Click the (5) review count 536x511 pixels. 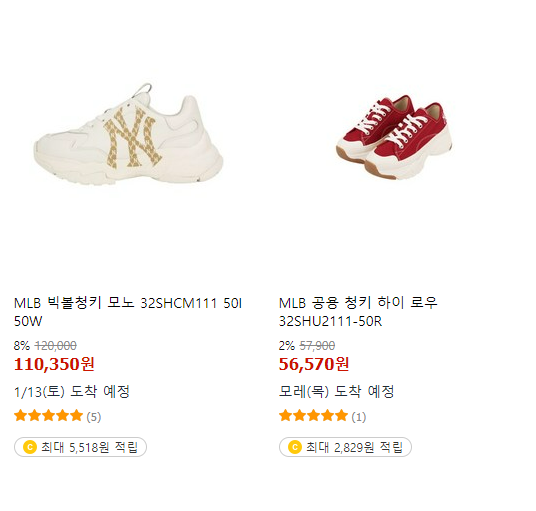point(94,417)
